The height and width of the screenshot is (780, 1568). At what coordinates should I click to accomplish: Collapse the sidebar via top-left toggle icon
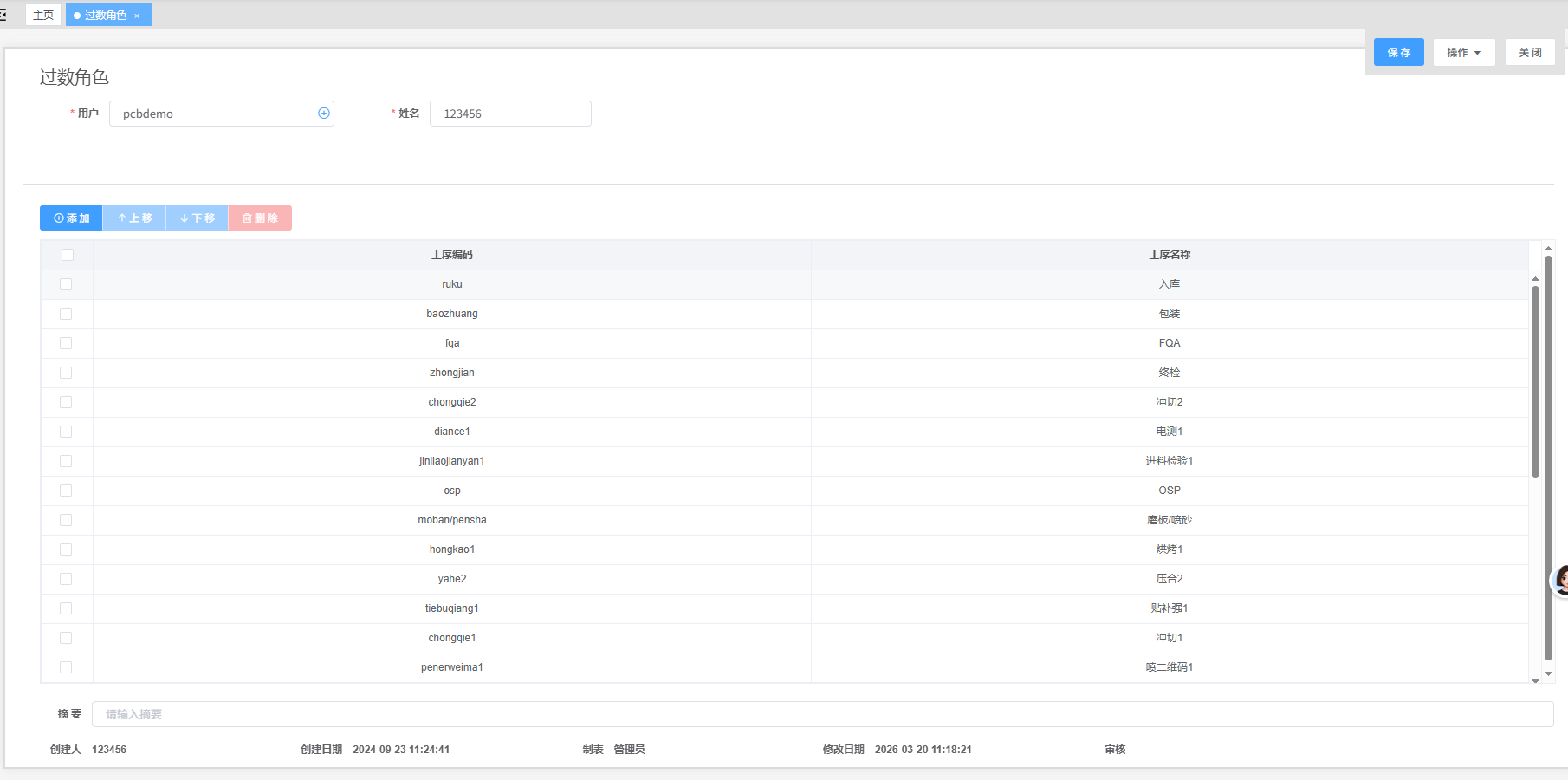3,15
